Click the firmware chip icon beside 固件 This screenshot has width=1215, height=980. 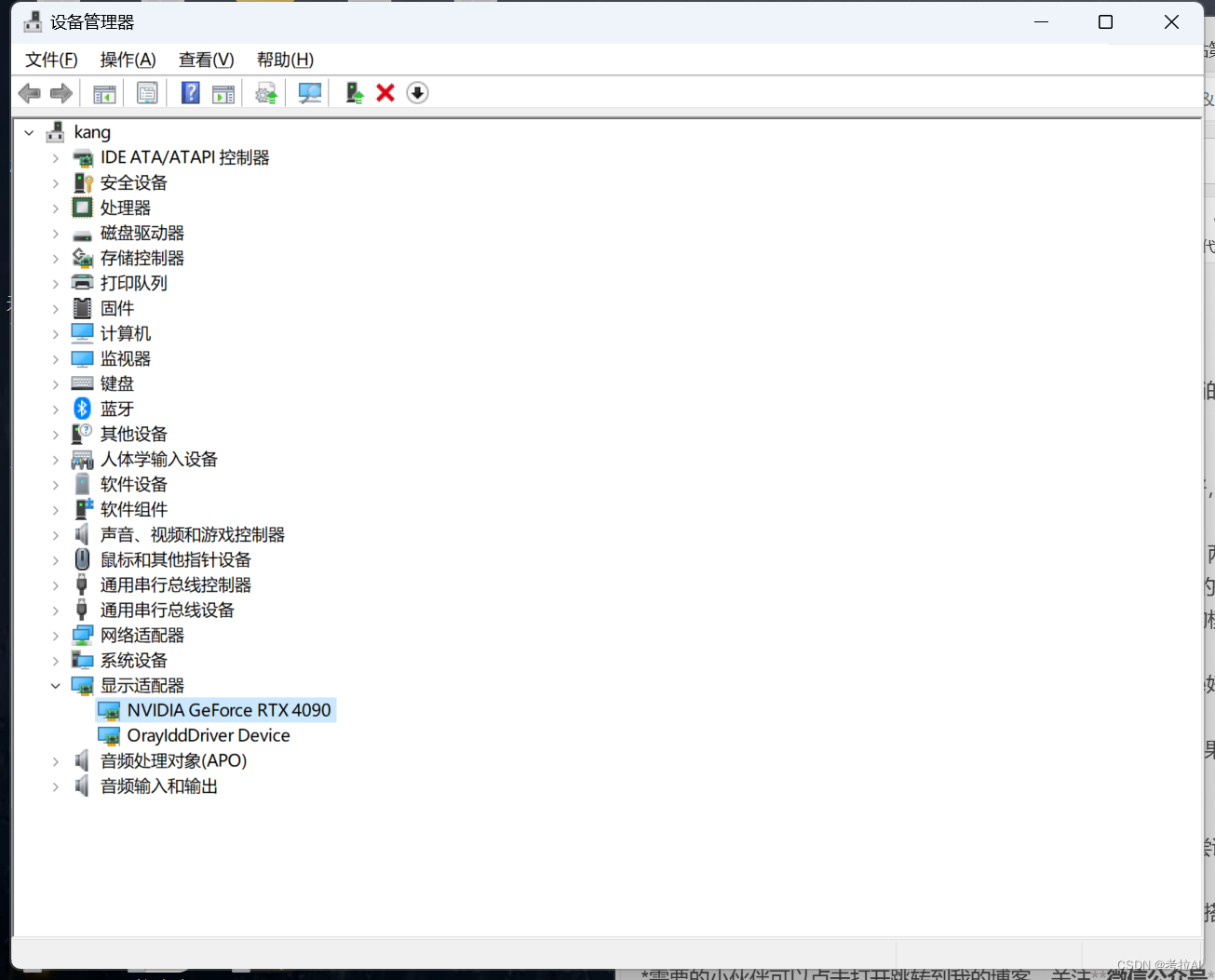82,308
